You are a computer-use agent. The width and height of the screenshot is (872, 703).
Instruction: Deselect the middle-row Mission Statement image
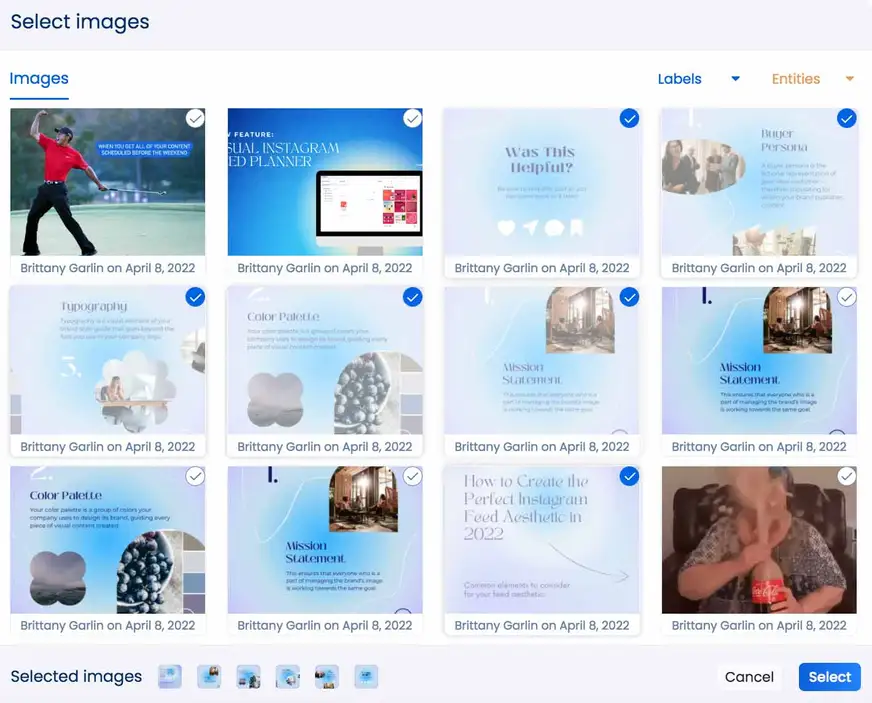630,297
